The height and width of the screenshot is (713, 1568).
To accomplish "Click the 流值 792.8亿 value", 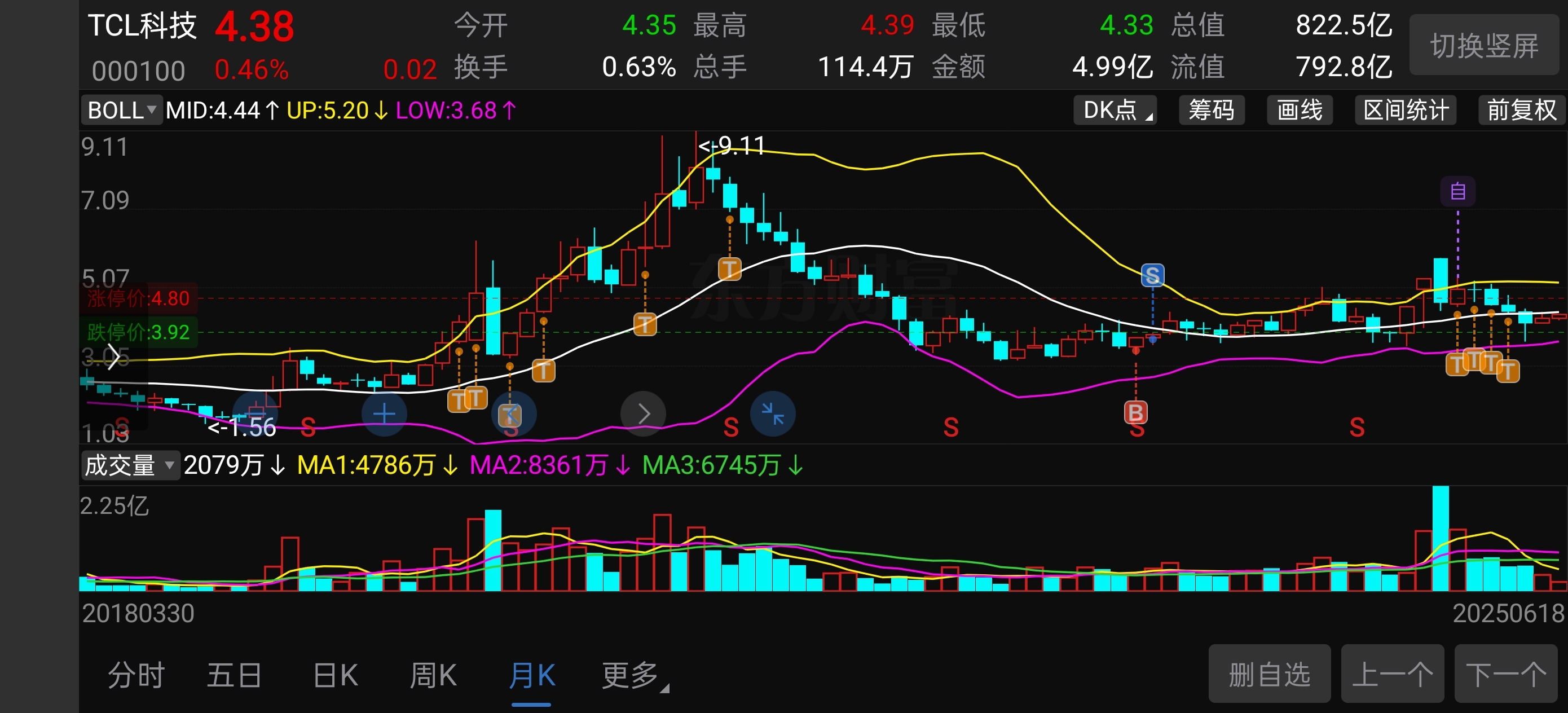I will click(x=1344, y=67).
